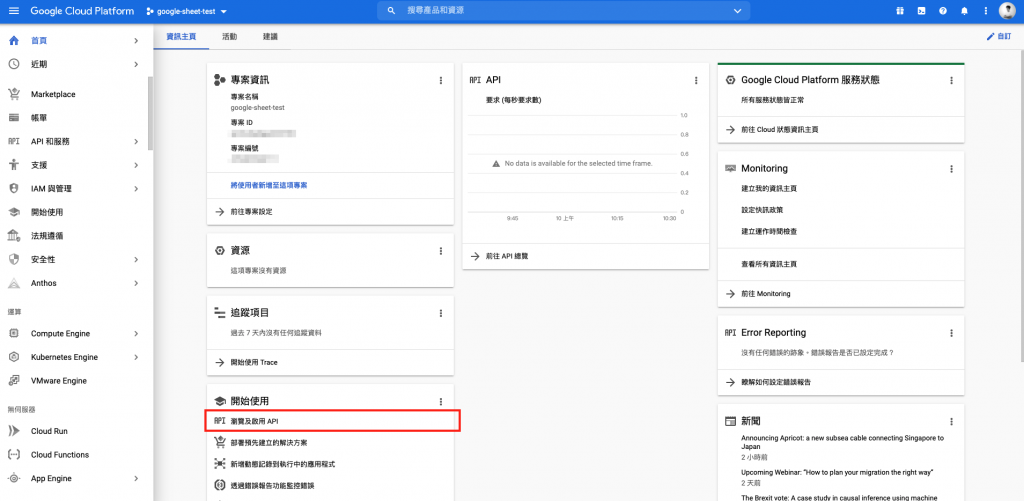This screenshot has width=1024, height=501.
Task: Click in the 搜尋產品和資源 search field
Action: pos(564,11)
